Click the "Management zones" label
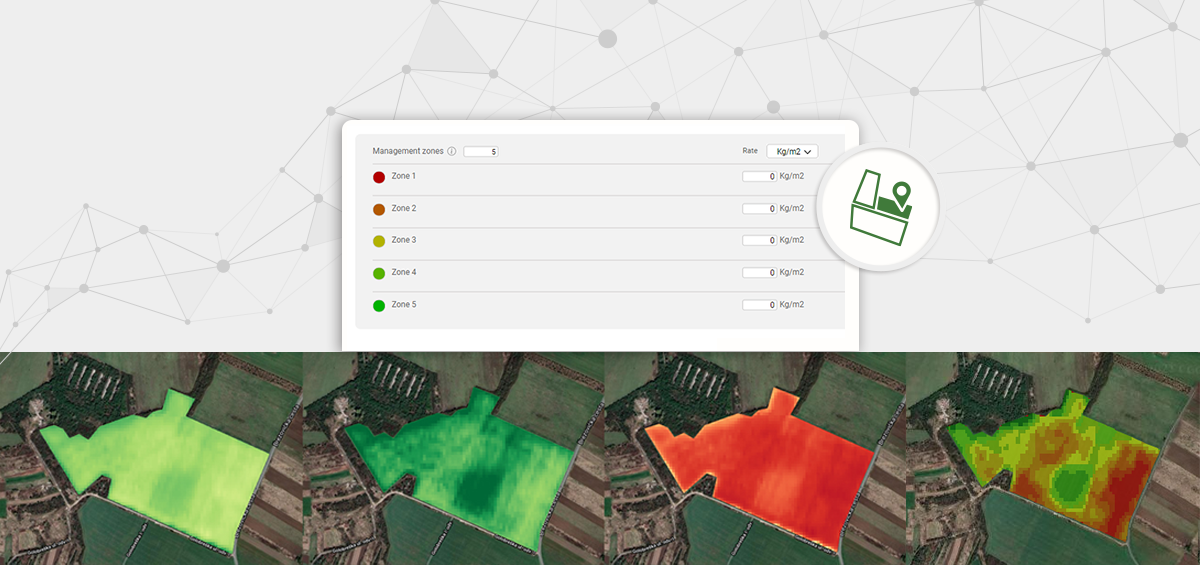1200x565 pixels. [408, 151]
